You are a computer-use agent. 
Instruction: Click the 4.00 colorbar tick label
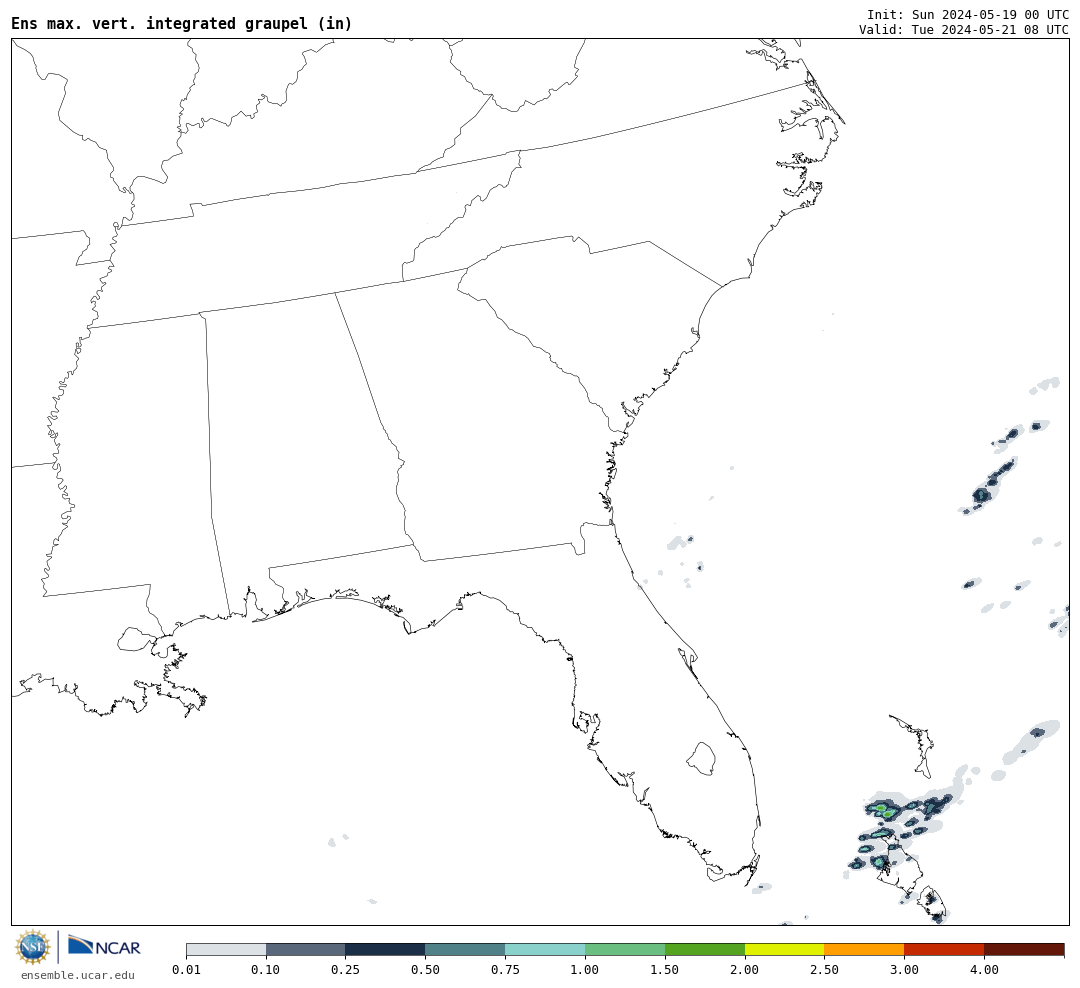point(984,969)
